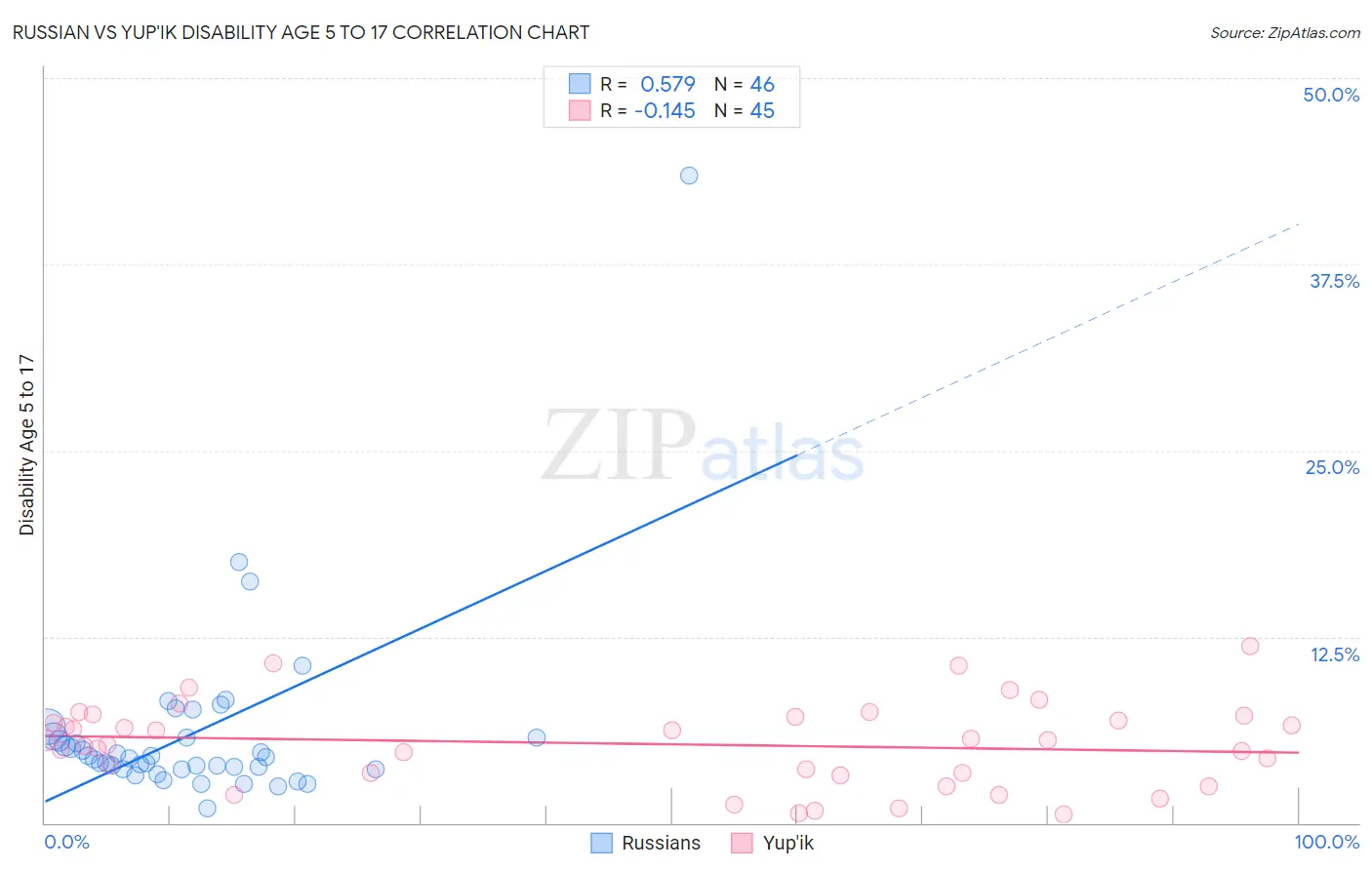Click the blue point near 17.5% value
The height and width of the screenshot is (870, 1372).
[239, 562]
